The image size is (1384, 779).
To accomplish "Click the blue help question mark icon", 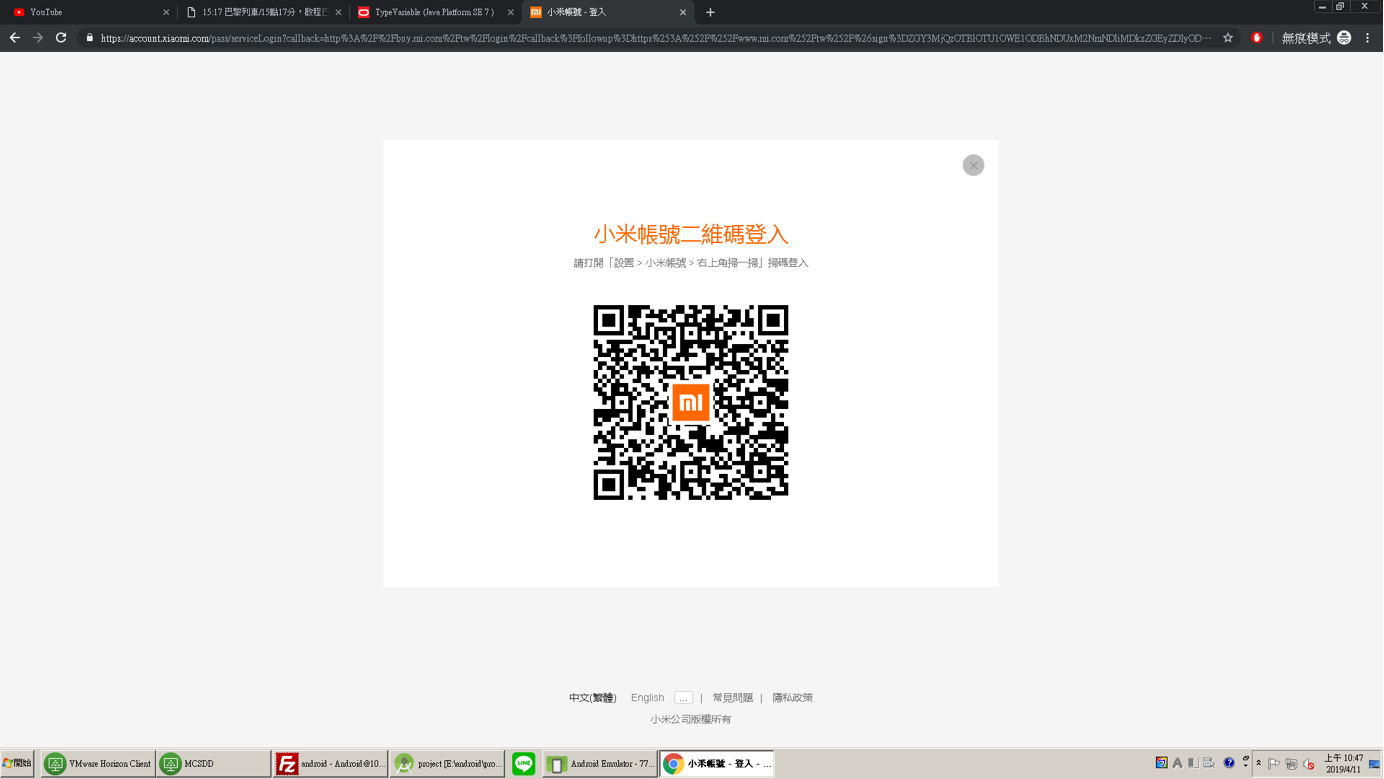I will 1229,763.
